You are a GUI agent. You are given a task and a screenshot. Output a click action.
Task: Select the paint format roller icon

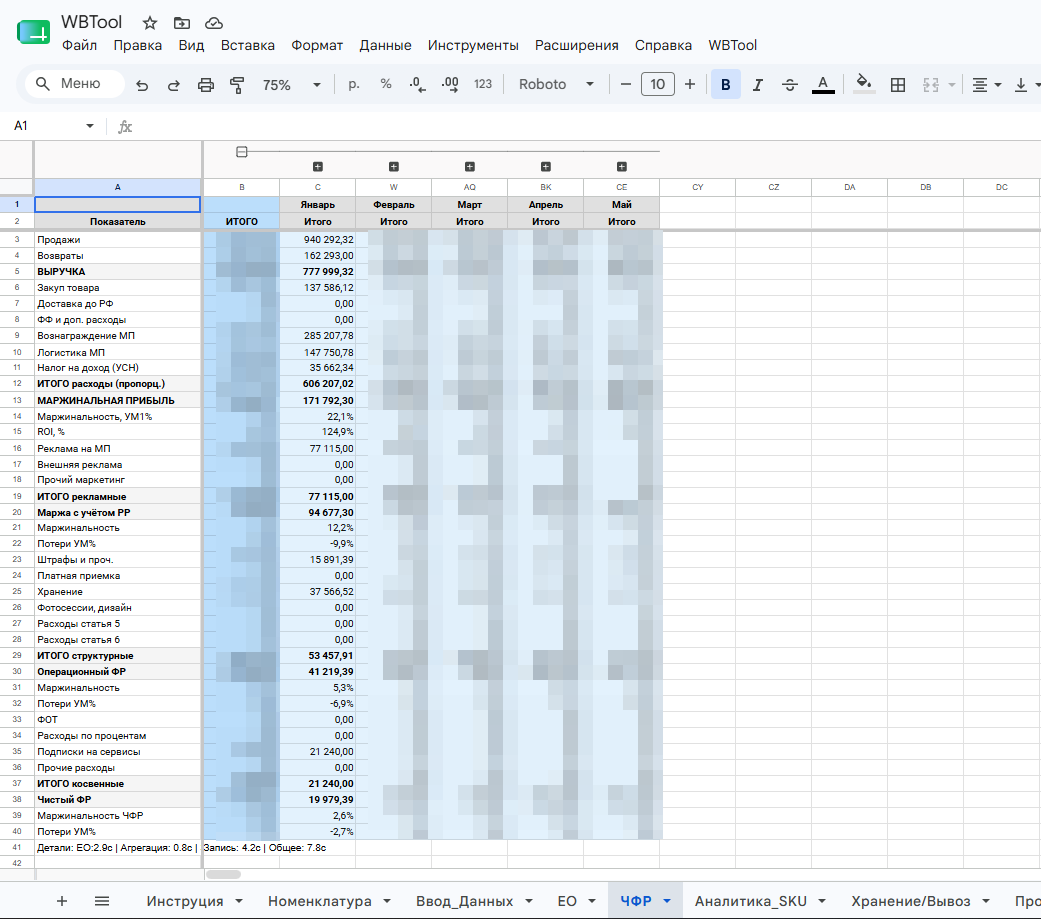pyautogui.click(x=237, y=85)
